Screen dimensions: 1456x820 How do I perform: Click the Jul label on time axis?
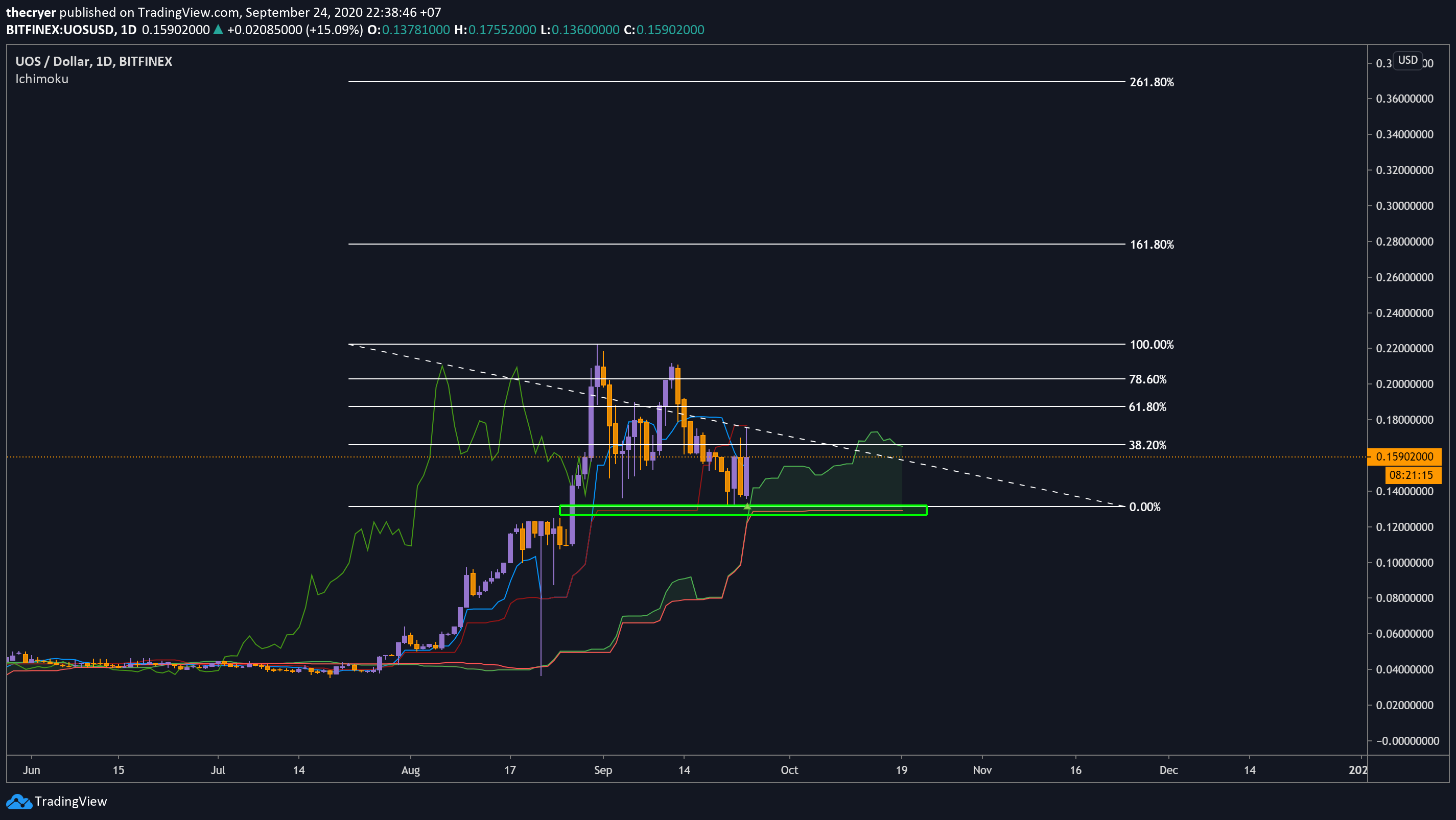point(218,770)
